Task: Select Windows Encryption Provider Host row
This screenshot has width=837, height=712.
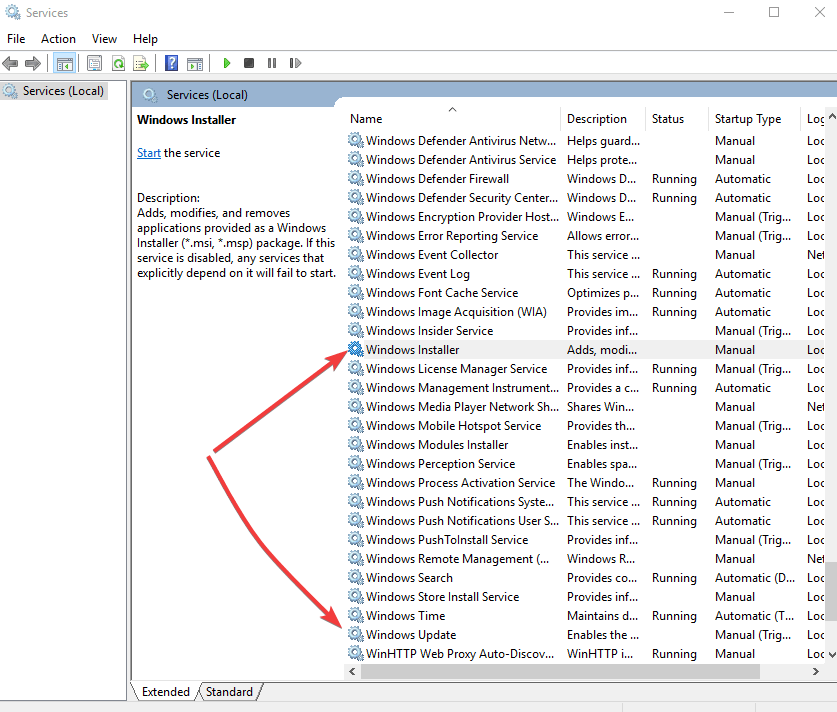Action: (586, 217)
